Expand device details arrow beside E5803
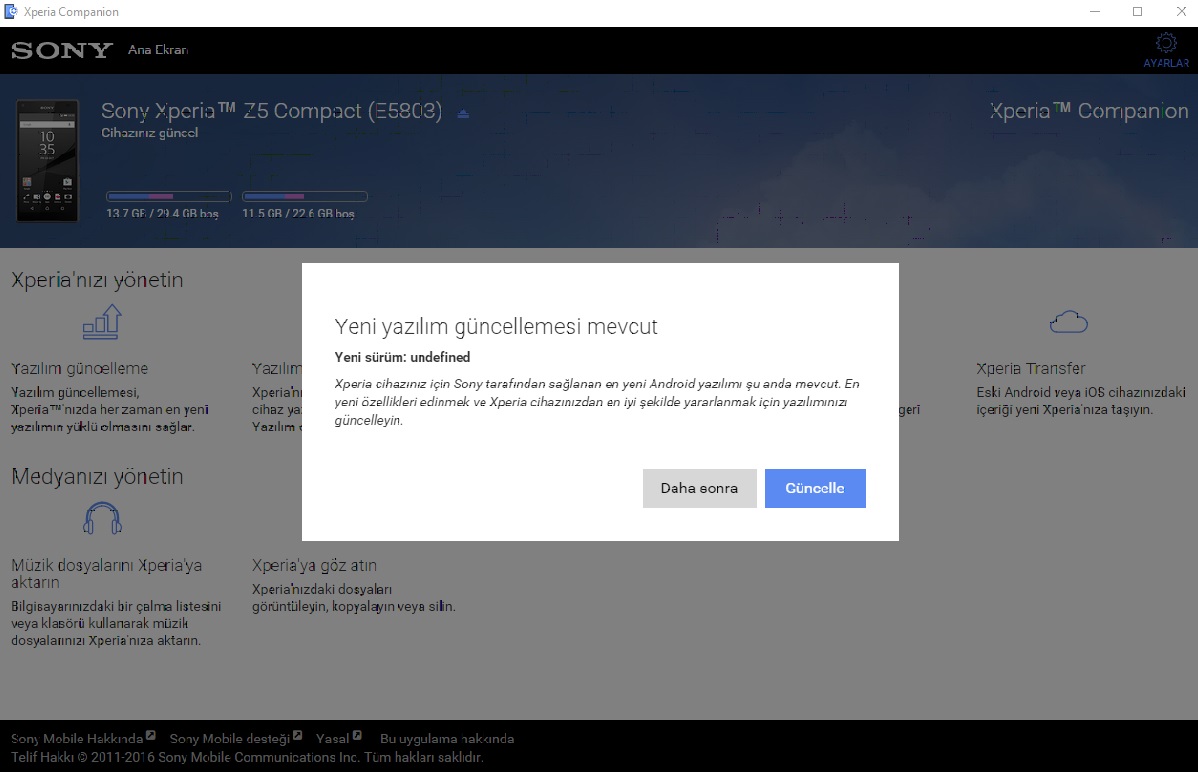This screenshot has height=772, width=1198. point(463,113)
